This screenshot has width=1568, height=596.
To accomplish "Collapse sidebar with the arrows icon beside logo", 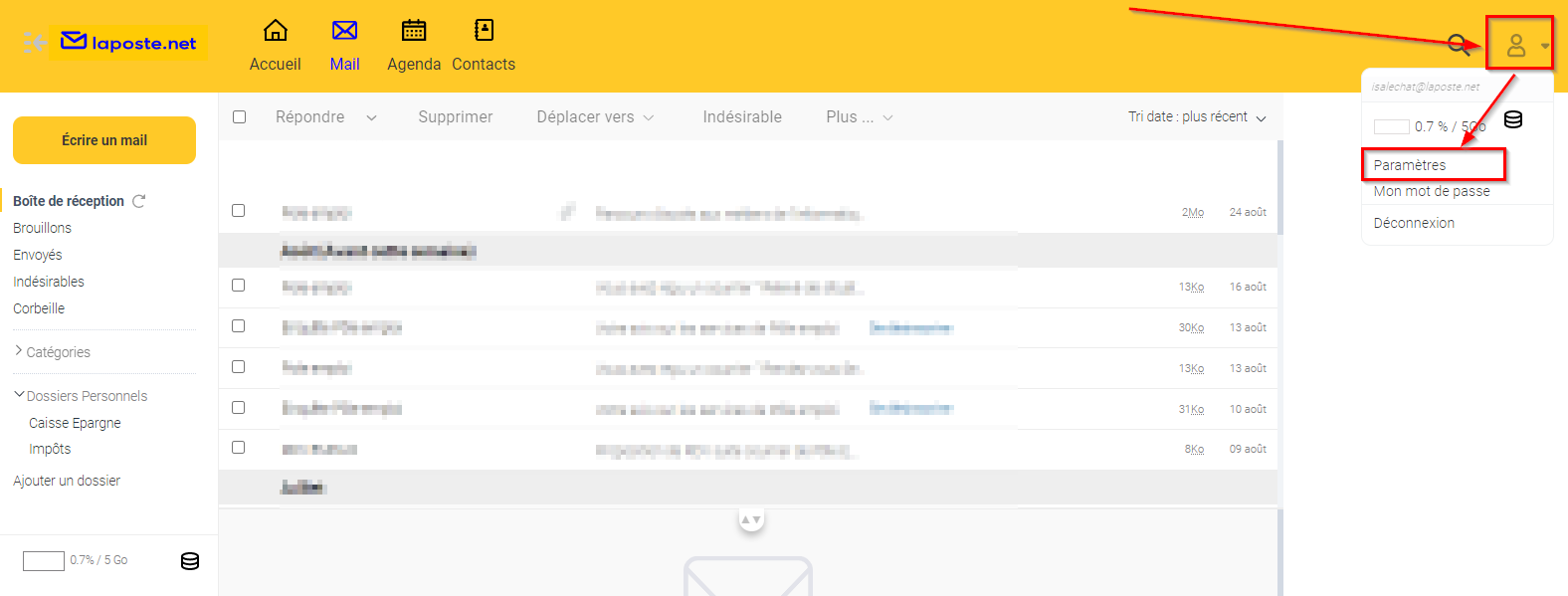I will tap(34, 43).
